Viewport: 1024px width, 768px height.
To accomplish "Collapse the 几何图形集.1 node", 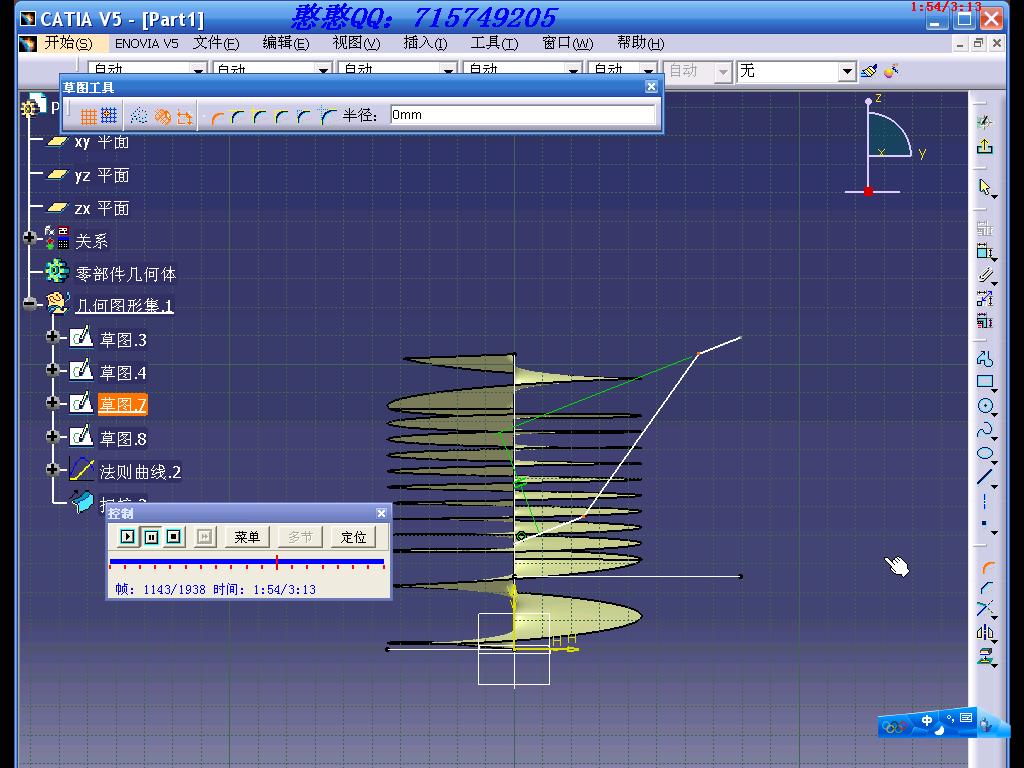I will click(x=29, y=304).
